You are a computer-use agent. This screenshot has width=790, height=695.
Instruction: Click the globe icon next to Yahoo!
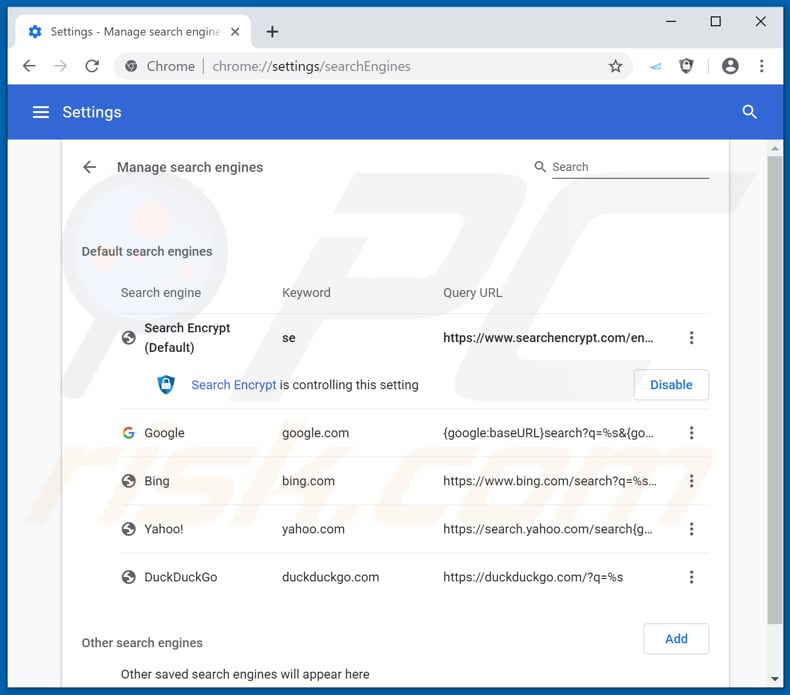128,529
